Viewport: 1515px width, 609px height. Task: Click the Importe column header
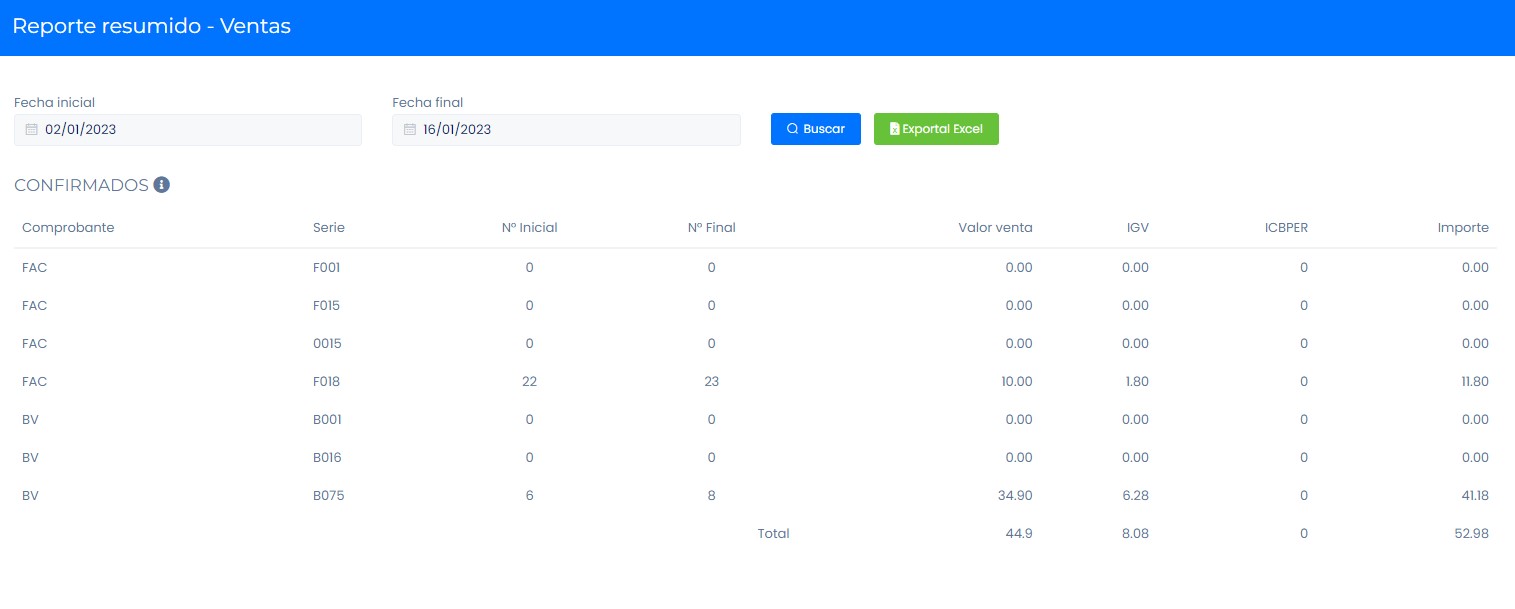[x=1463, y=228]
